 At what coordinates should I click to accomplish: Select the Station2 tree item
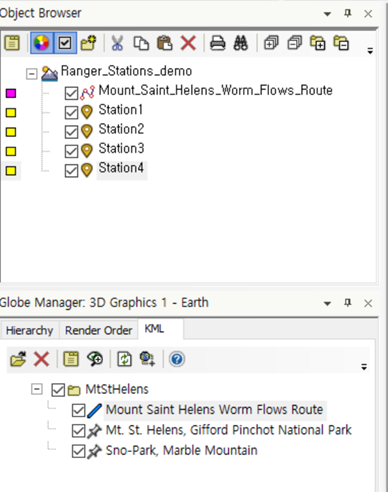point(121,129)
